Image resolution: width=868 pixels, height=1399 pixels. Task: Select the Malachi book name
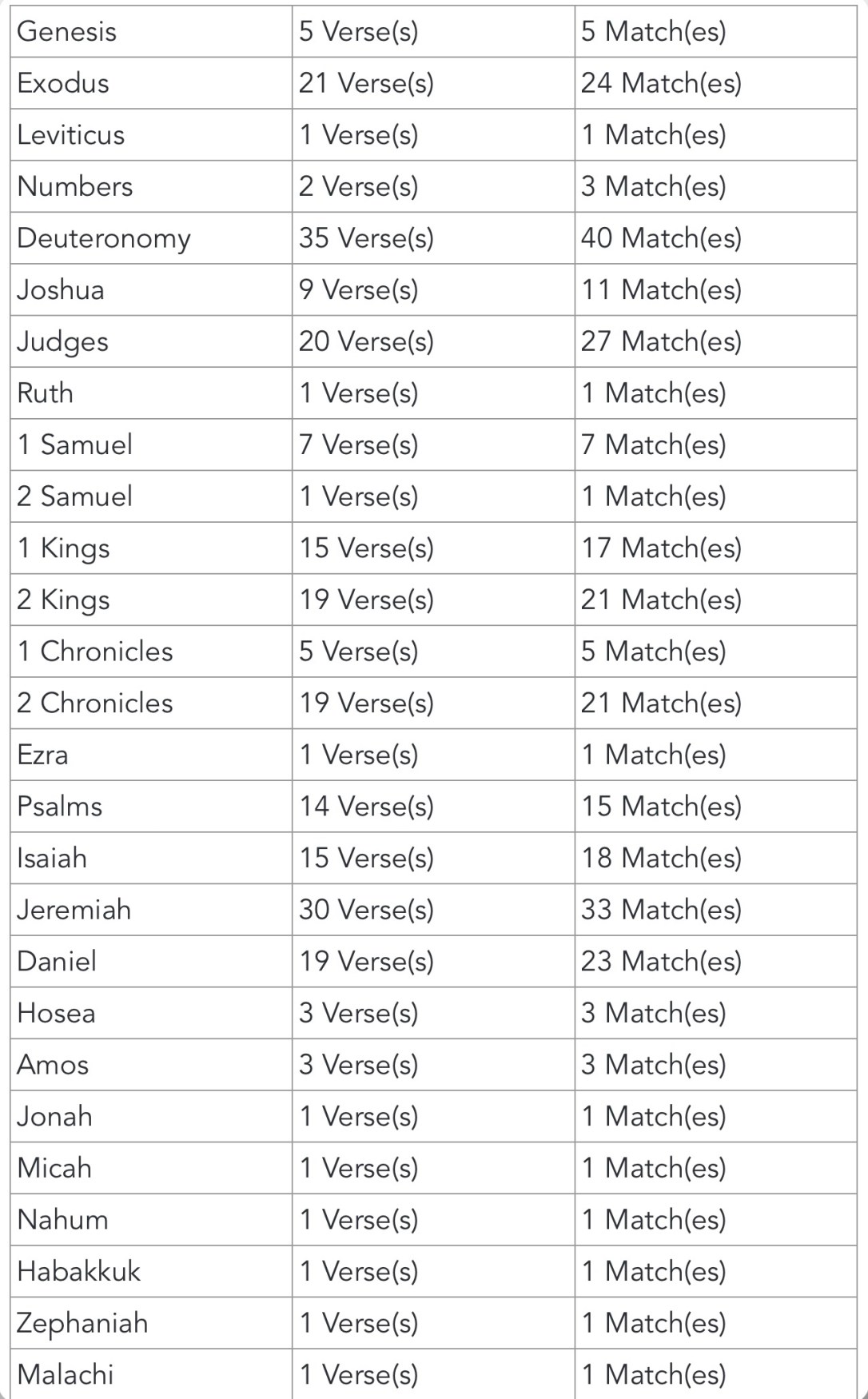click(66, 1374)
